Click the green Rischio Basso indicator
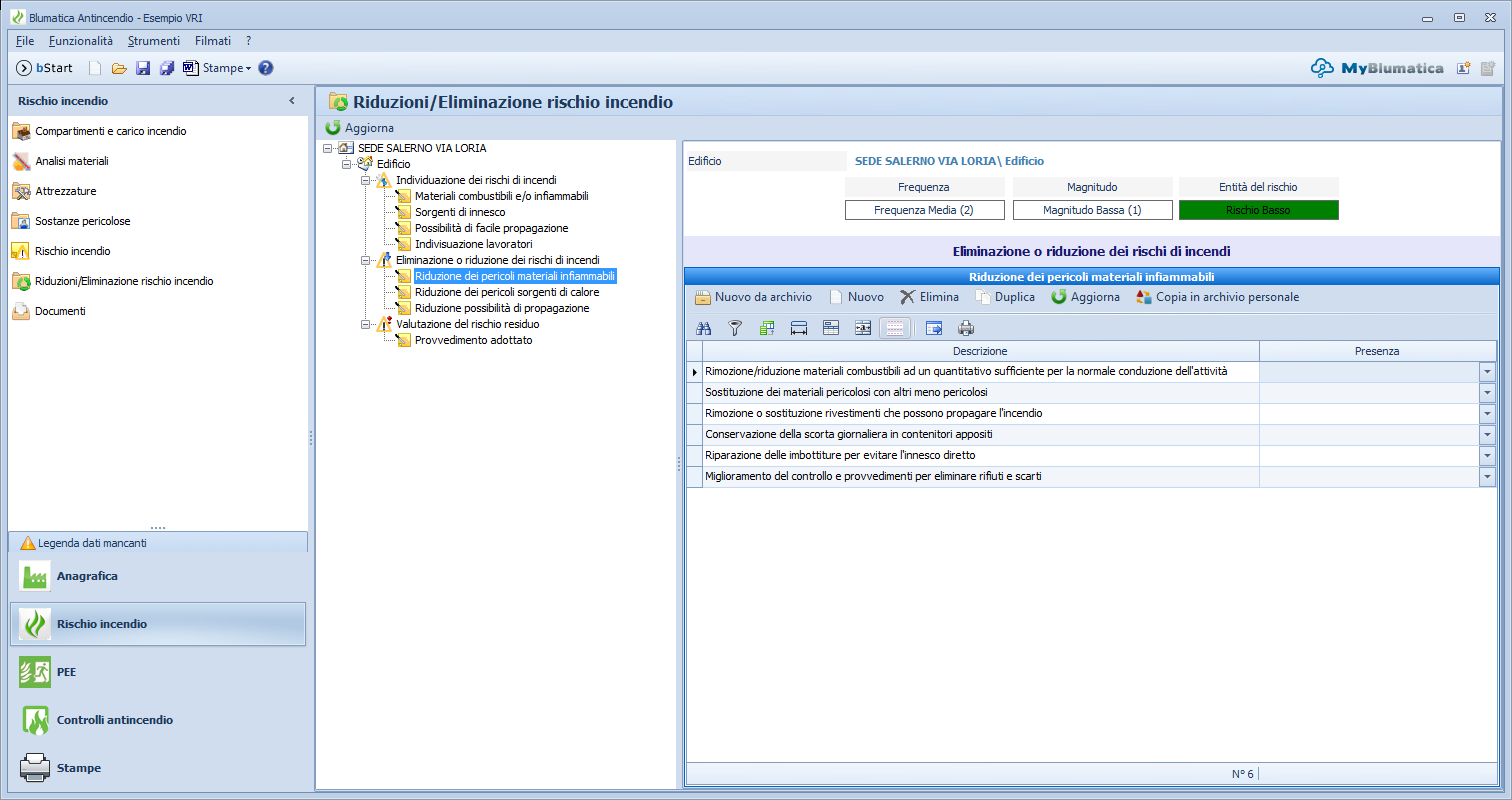Viewport: 1512px width, 800px height. [x=1258, y=210]
